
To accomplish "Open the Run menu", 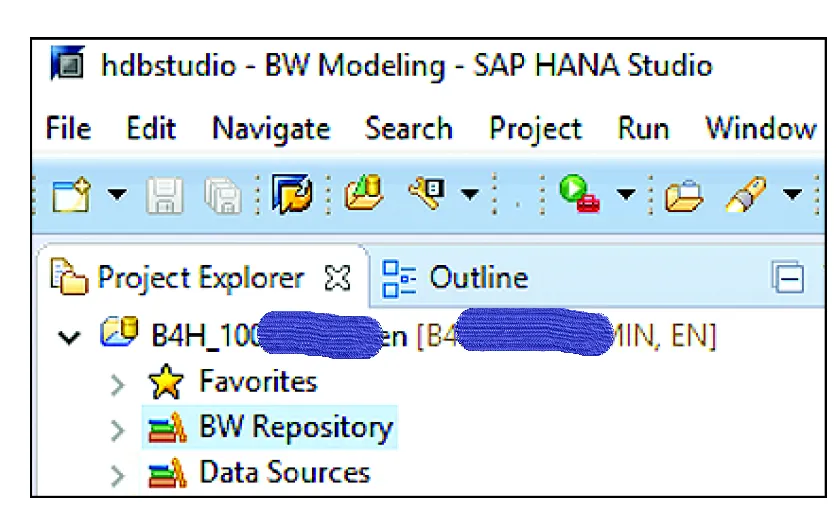I will (x=643, y=129).
